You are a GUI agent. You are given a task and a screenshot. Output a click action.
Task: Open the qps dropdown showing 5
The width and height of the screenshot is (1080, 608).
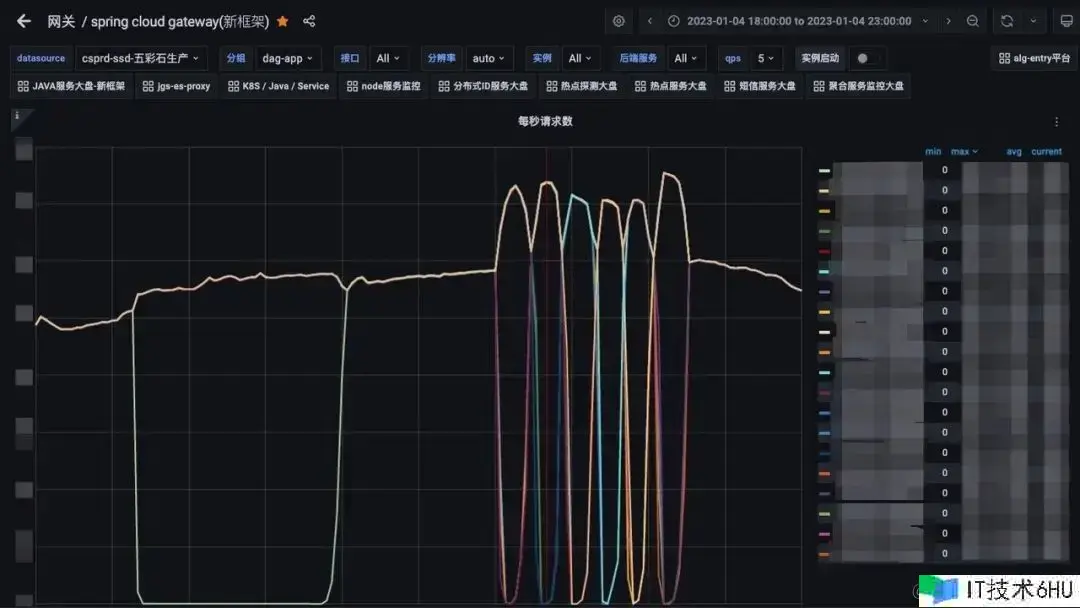click(766, 59)
